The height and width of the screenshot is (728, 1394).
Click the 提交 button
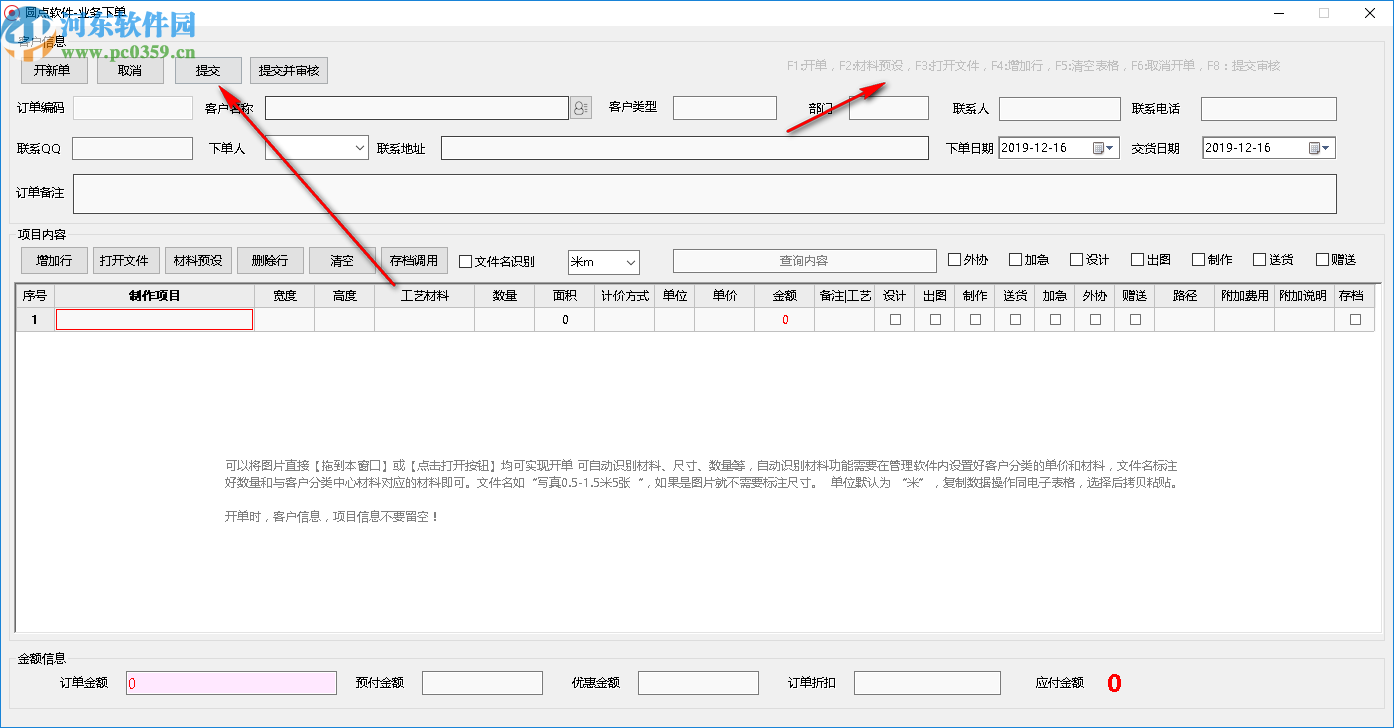point(208,70)
